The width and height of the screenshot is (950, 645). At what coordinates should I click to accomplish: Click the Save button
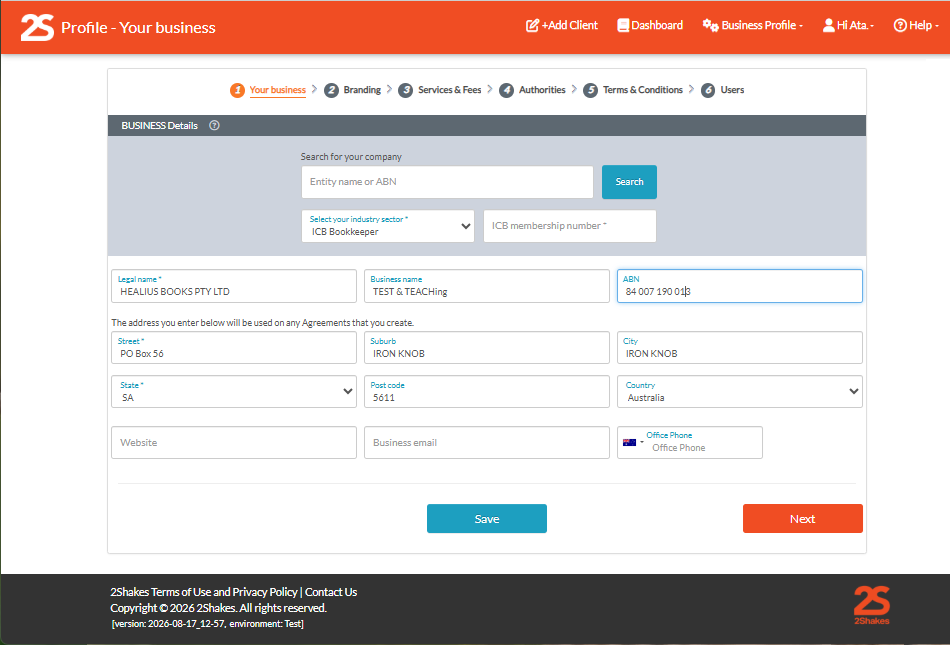(x=487, y=519)
